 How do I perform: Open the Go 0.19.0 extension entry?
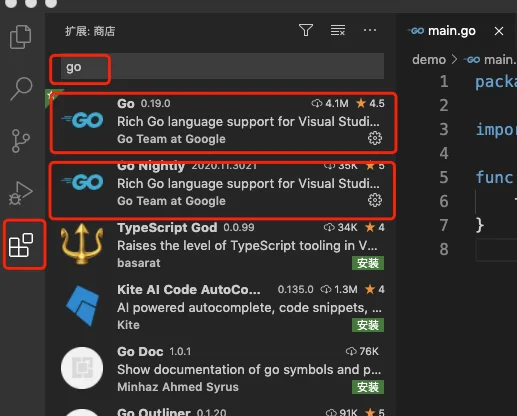[222, 122]
